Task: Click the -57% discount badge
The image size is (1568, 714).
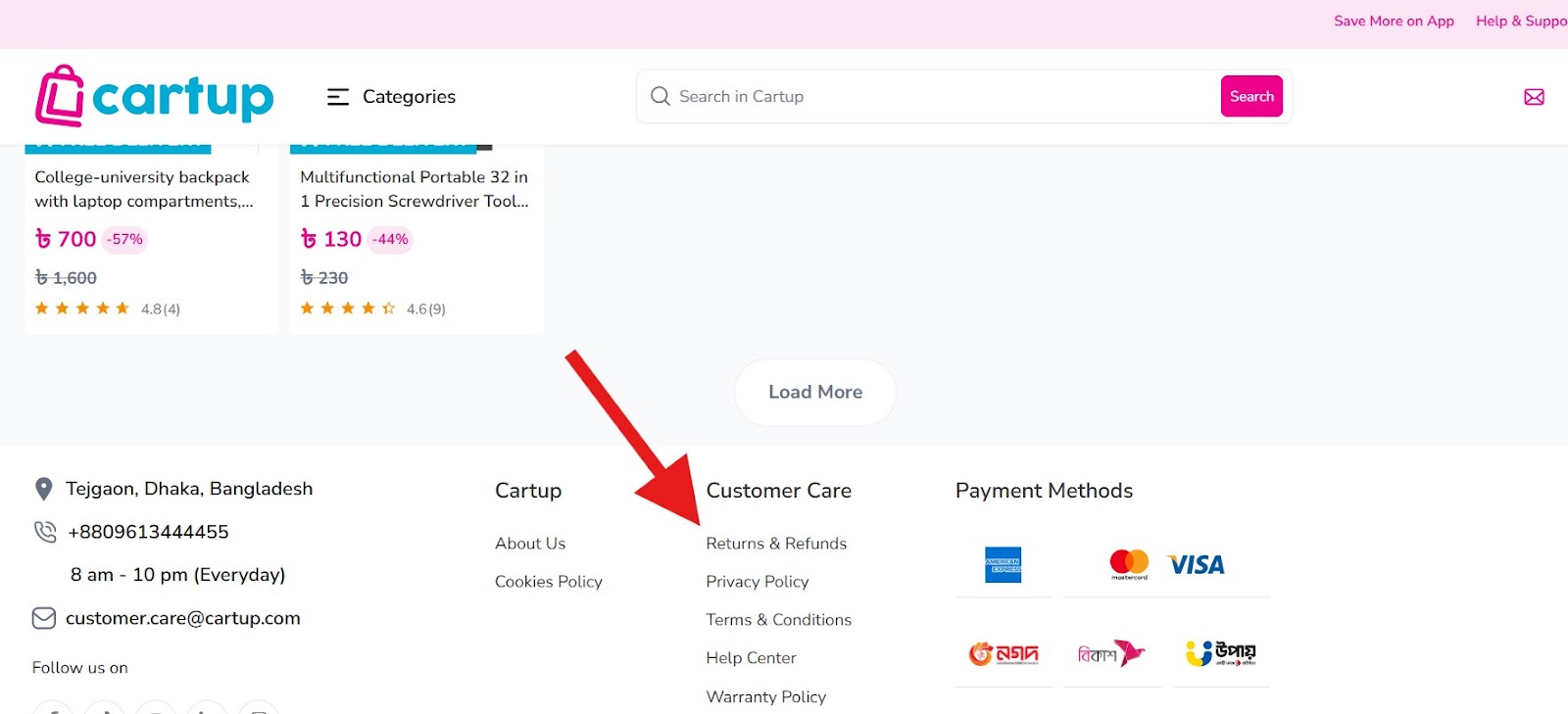Action: coord(125,239)
